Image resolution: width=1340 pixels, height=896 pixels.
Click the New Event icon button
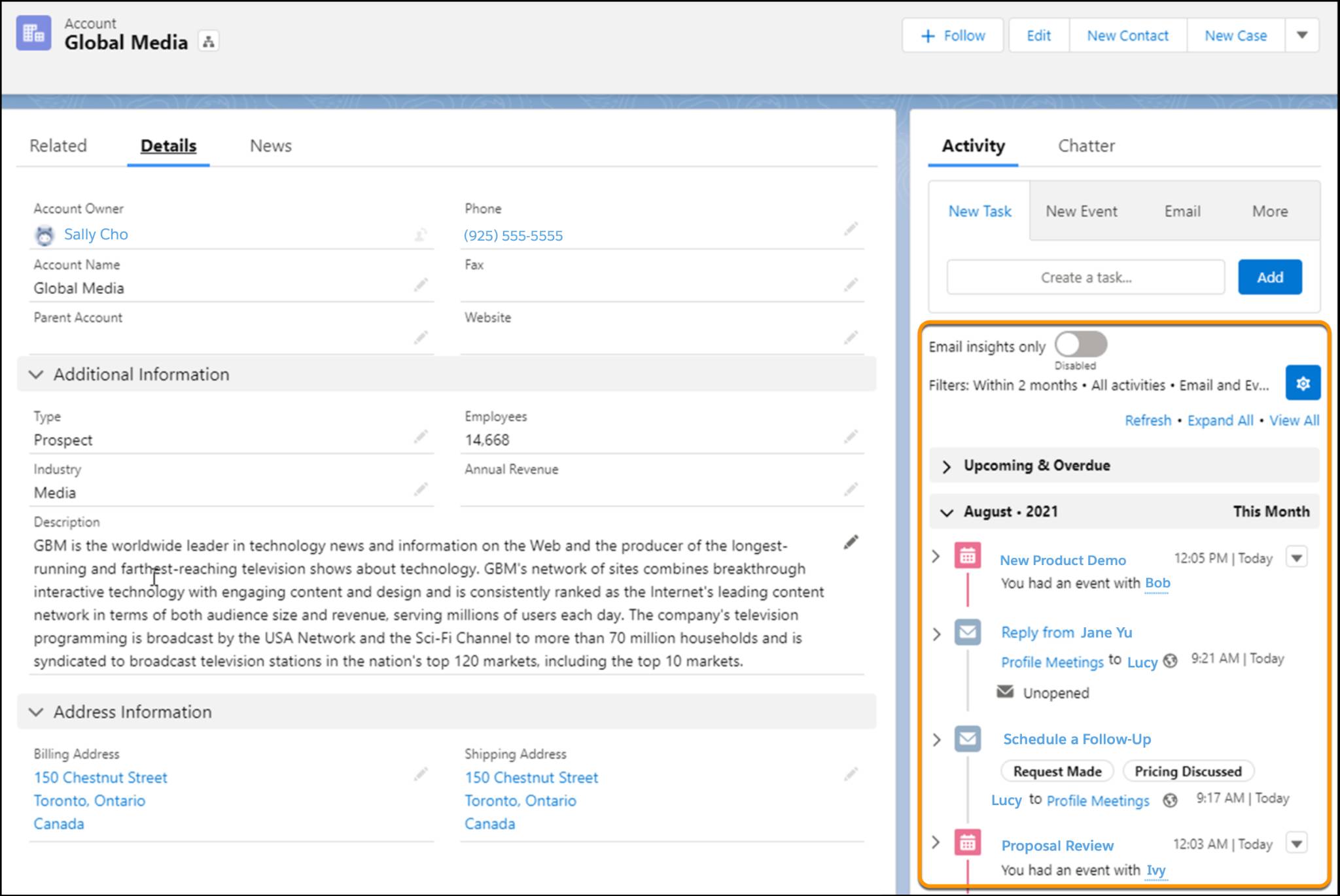(x=1082, y=210)
